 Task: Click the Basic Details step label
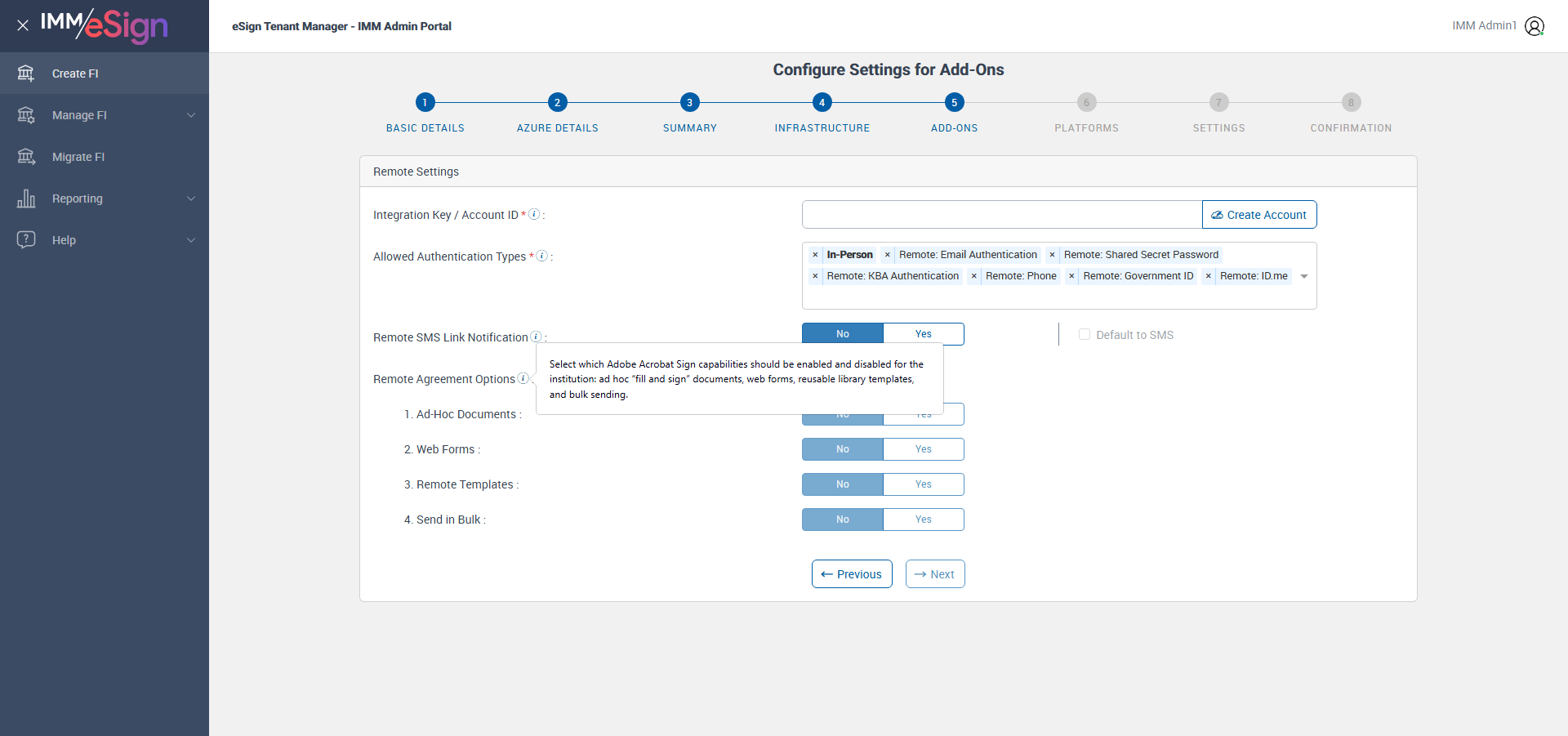(425, 128)
